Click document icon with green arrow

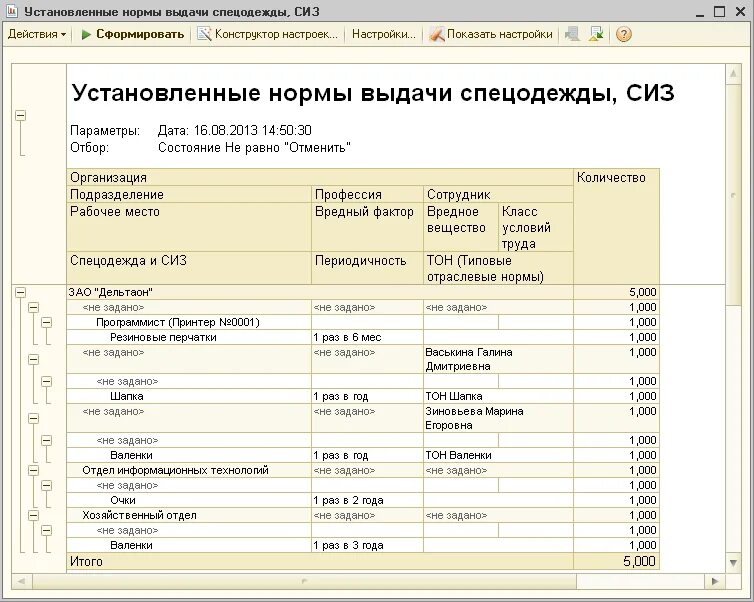[x=596, y=34]
